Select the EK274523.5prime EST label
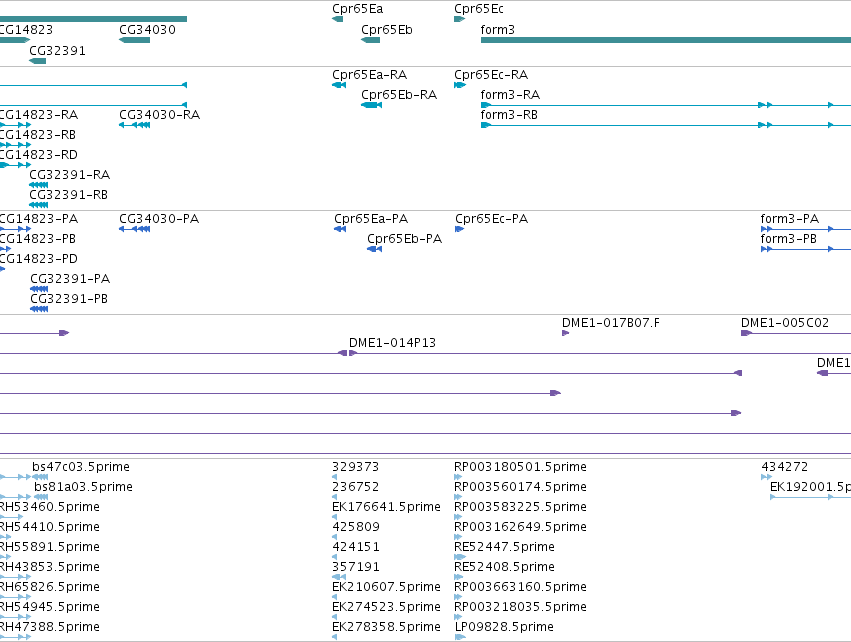 (386, 607)
